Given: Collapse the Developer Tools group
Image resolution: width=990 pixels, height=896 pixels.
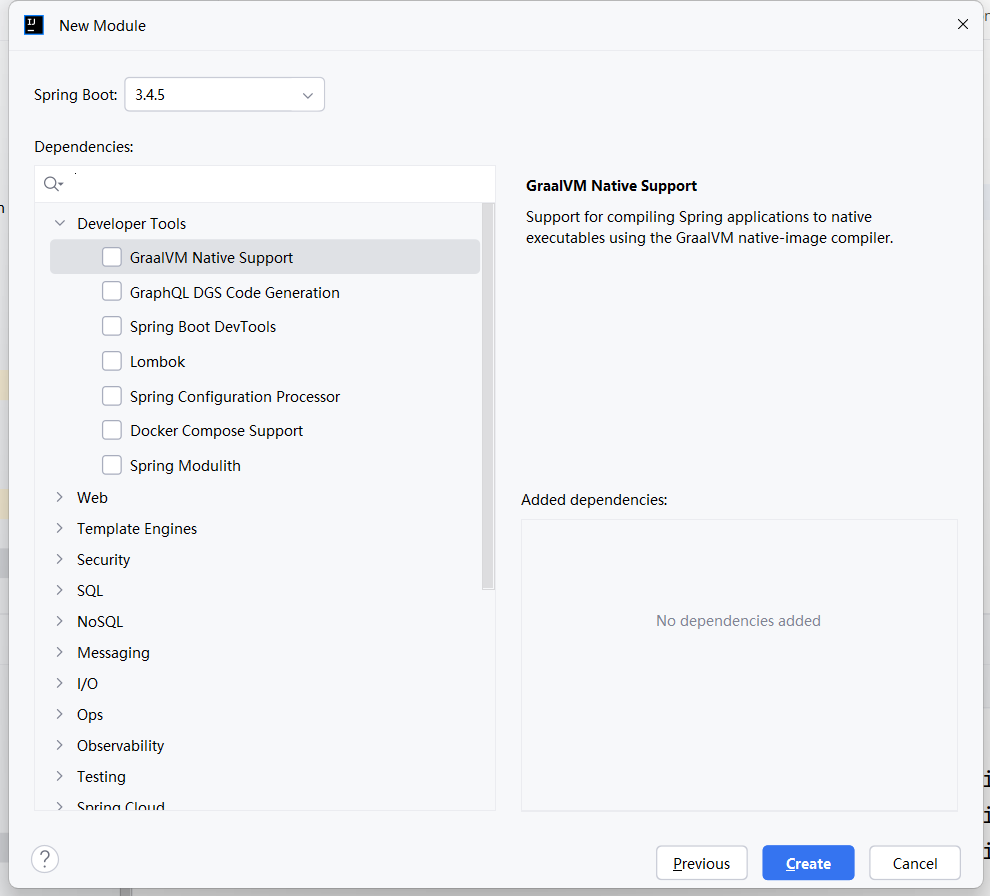Looking at the screenshot, I should (x=60, y=223).
